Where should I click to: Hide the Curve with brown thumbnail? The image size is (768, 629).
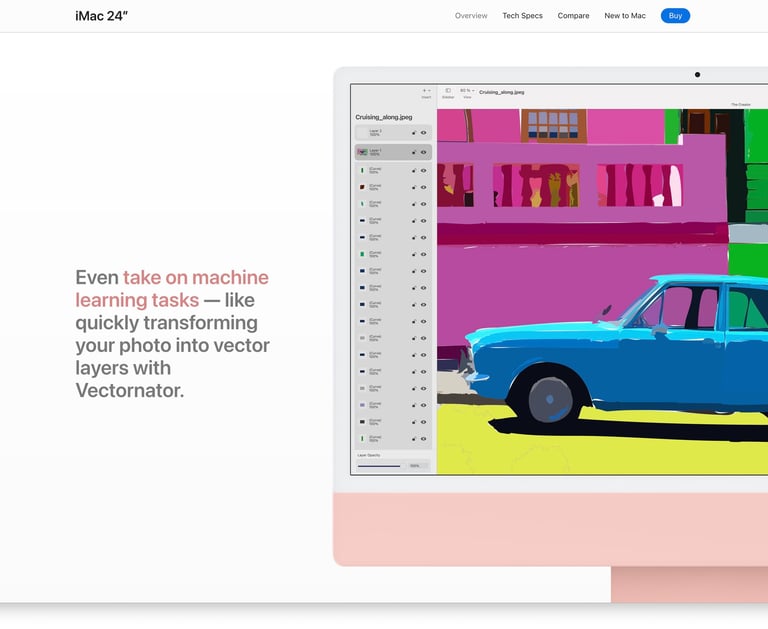[x=424, y=187]
